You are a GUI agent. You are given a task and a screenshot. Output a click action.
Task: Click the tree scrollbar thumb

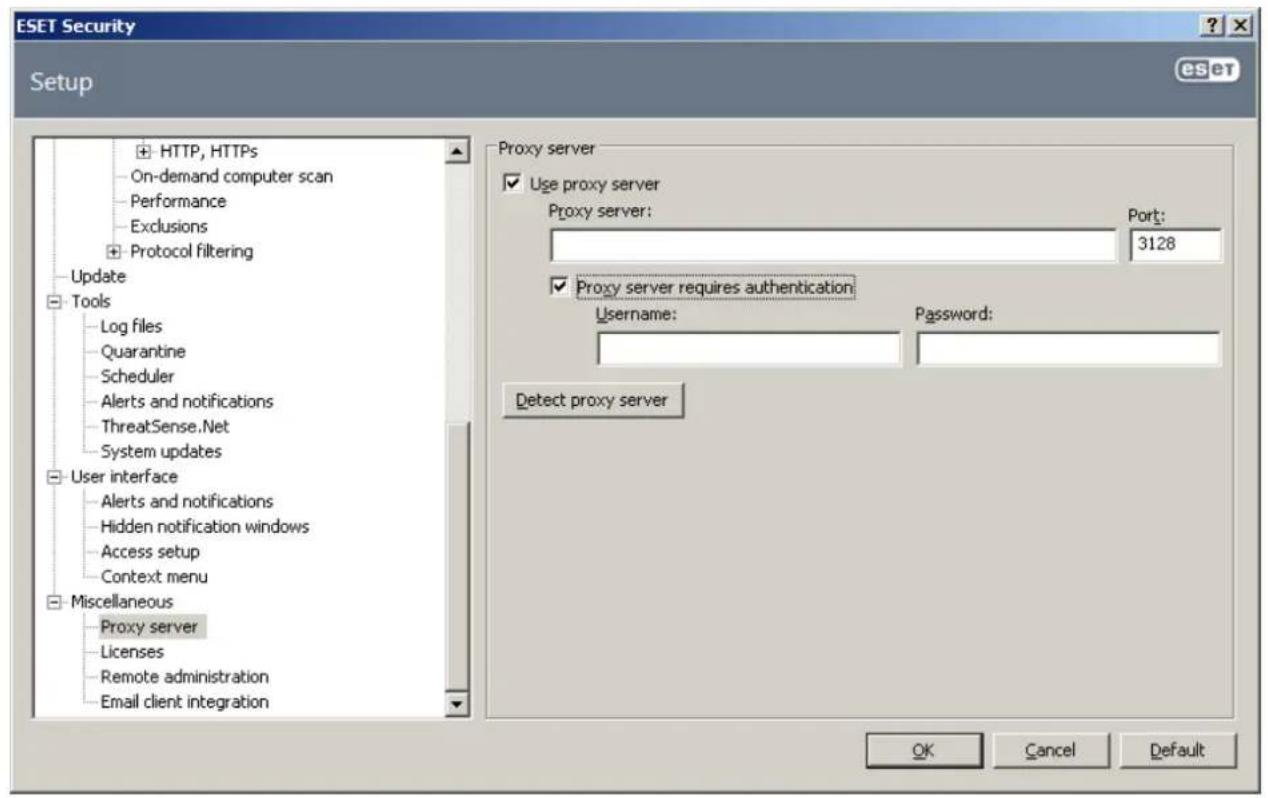pos(459,557)
